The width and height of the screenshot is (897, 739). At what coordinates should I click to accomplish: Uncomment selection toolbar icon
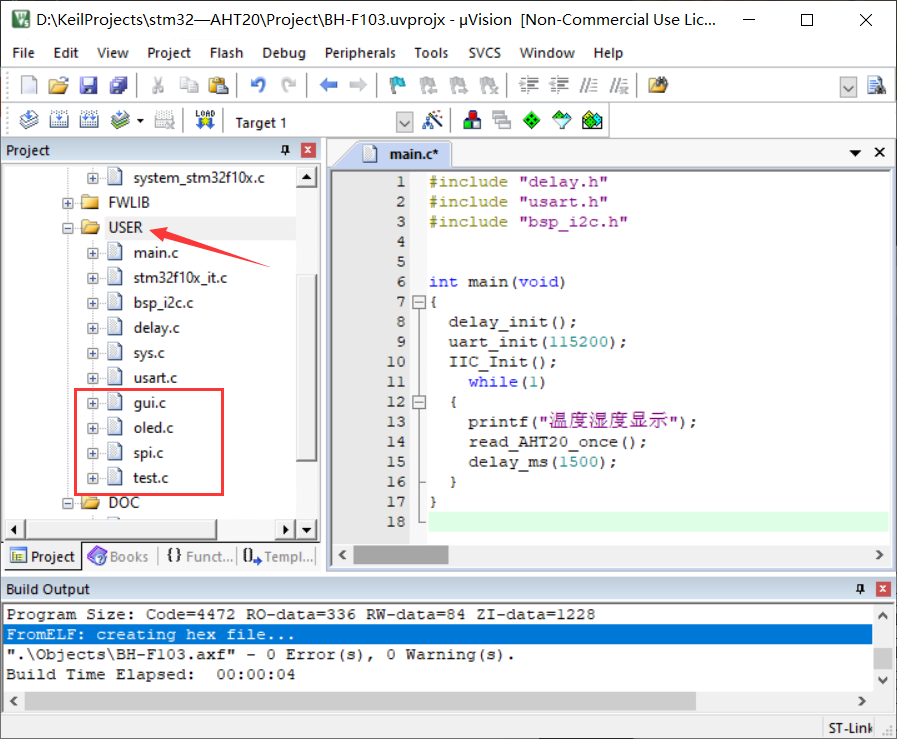point(618,85)
